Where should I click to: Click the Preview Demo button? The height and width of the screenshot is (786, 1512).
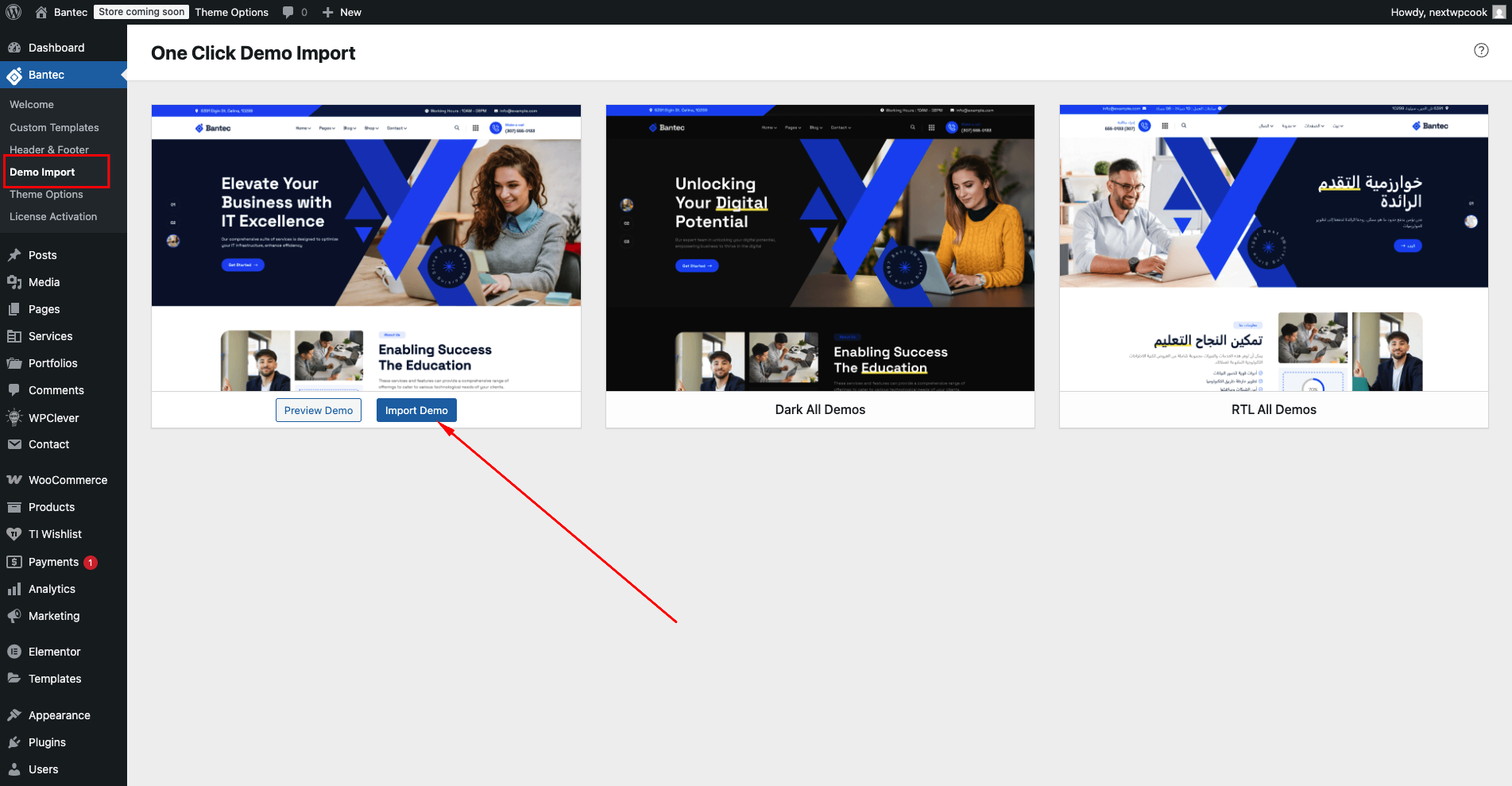[319, 410]
